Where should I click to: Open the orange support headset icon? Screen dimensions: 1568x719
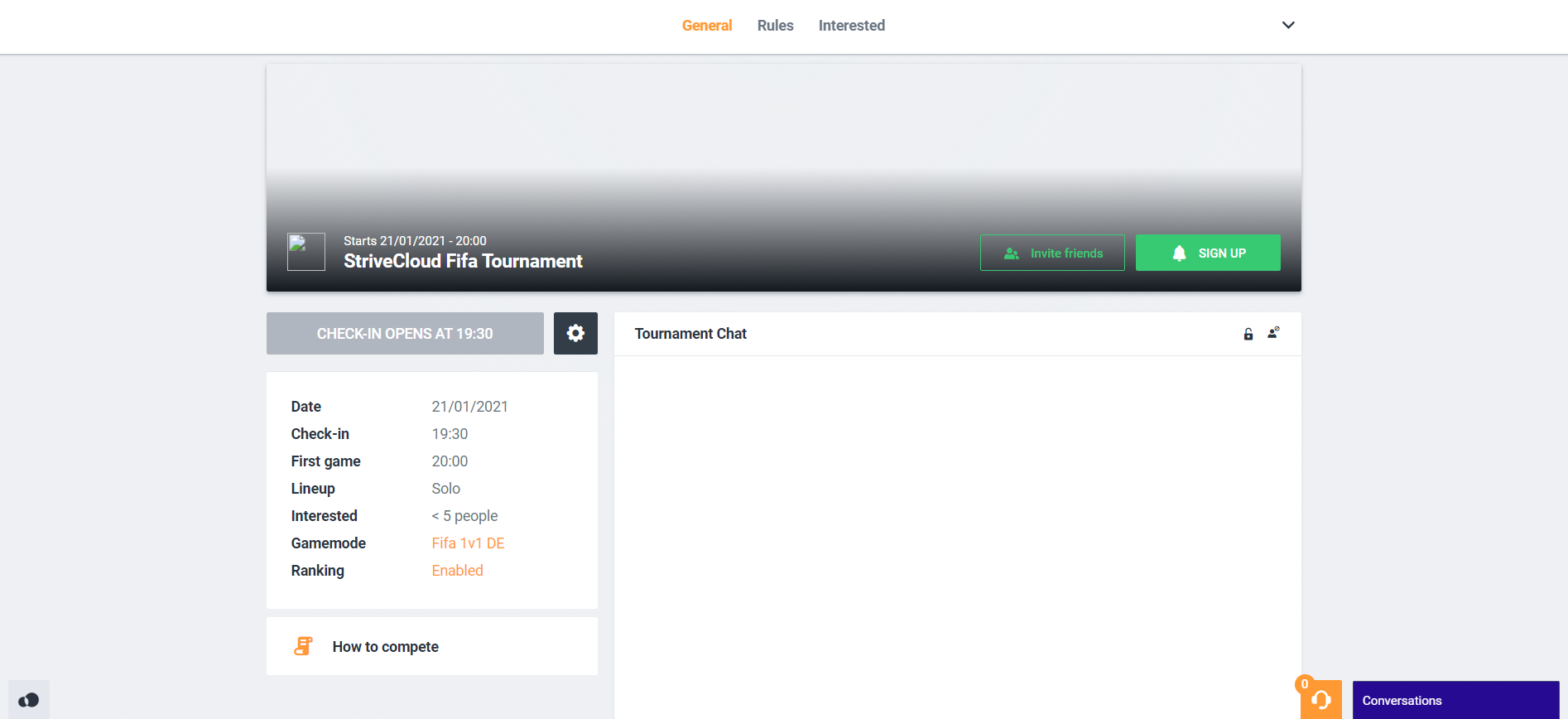point(1320,700)
